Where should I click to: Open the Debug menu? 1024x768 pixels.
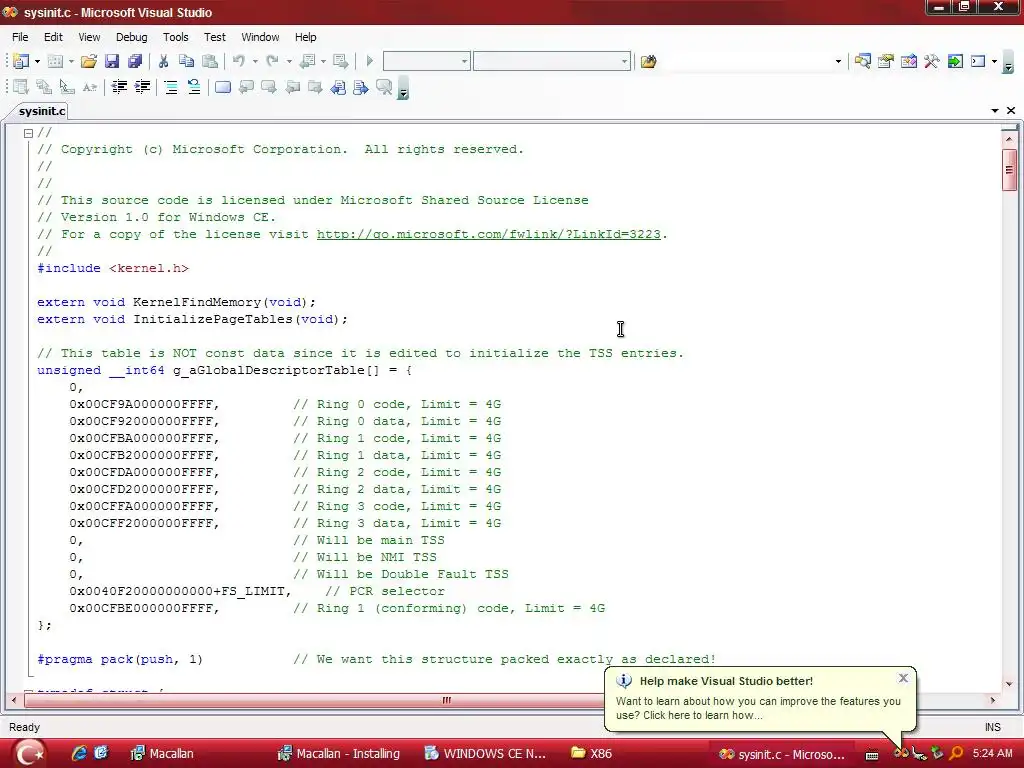pyautogui.click(x=131, y=37)
